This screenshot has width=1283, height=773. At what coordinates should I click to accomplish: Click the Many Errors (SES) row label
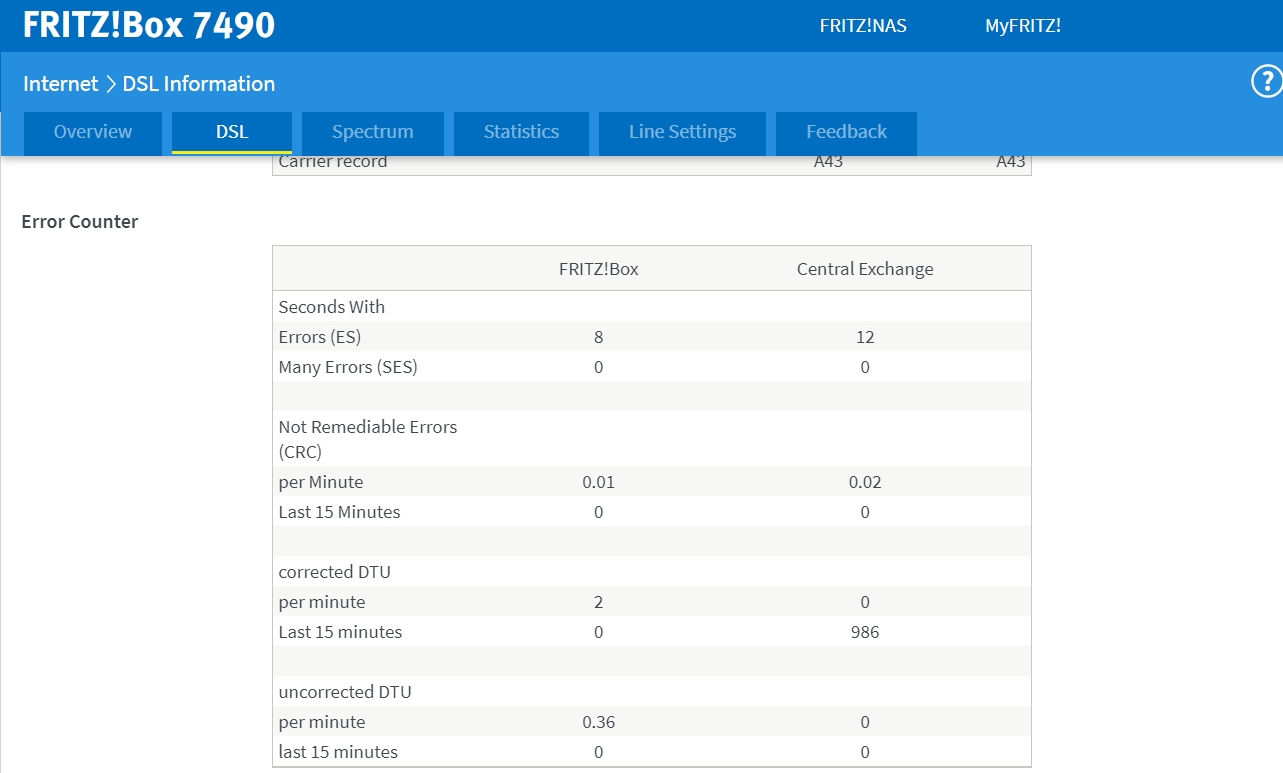(x=347, y=367)
